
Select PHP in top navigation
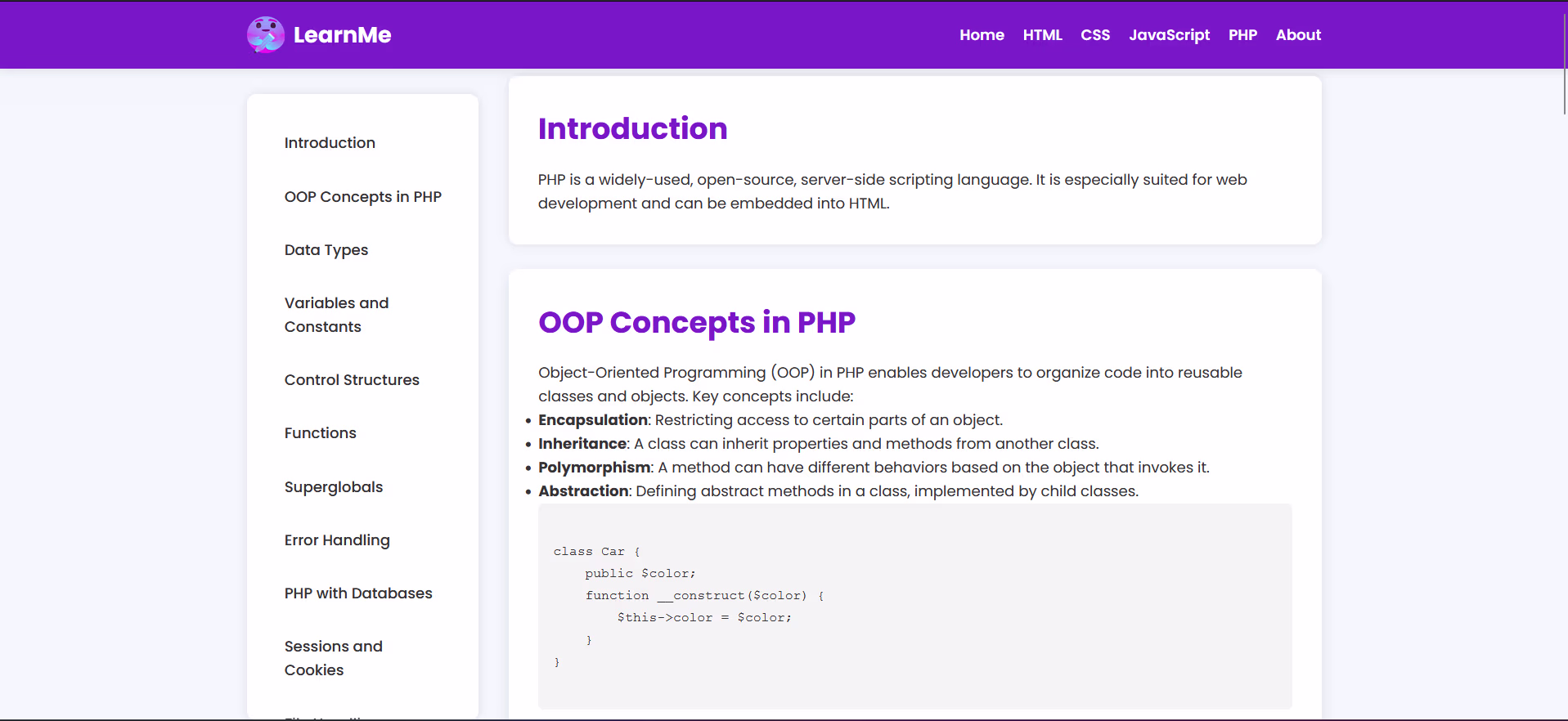(1242, 35)
